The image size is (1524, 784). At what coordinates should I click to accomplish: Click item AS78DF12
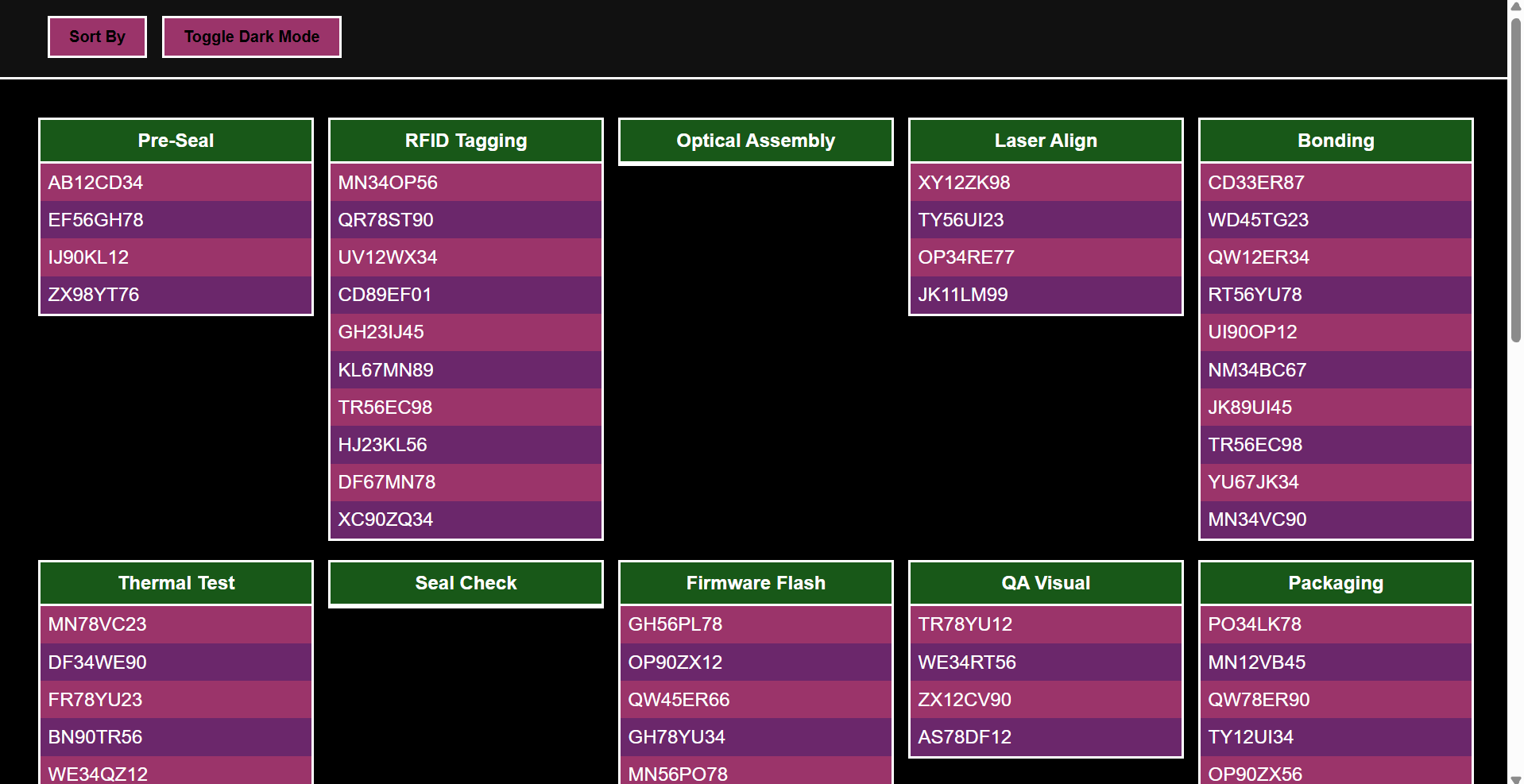1046,737
